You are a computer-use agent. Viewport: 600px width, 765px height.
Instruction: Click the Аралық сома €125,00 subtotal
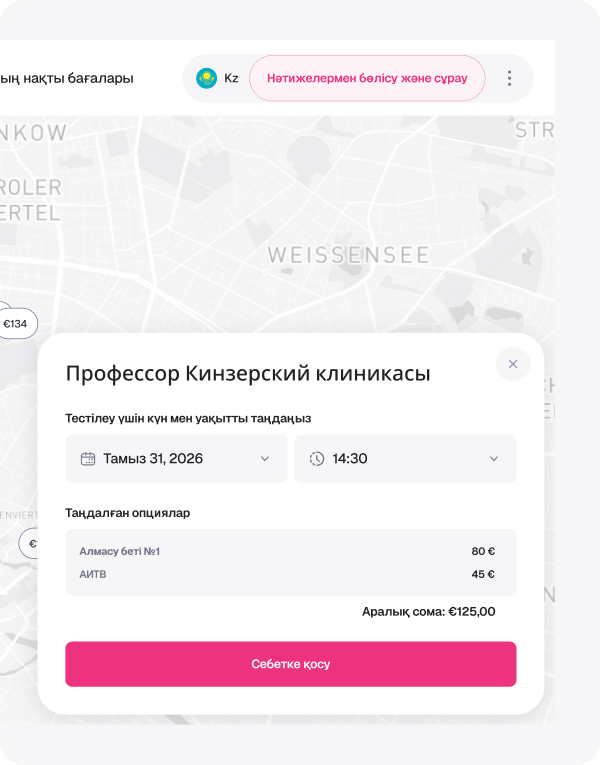pos(428,612)
